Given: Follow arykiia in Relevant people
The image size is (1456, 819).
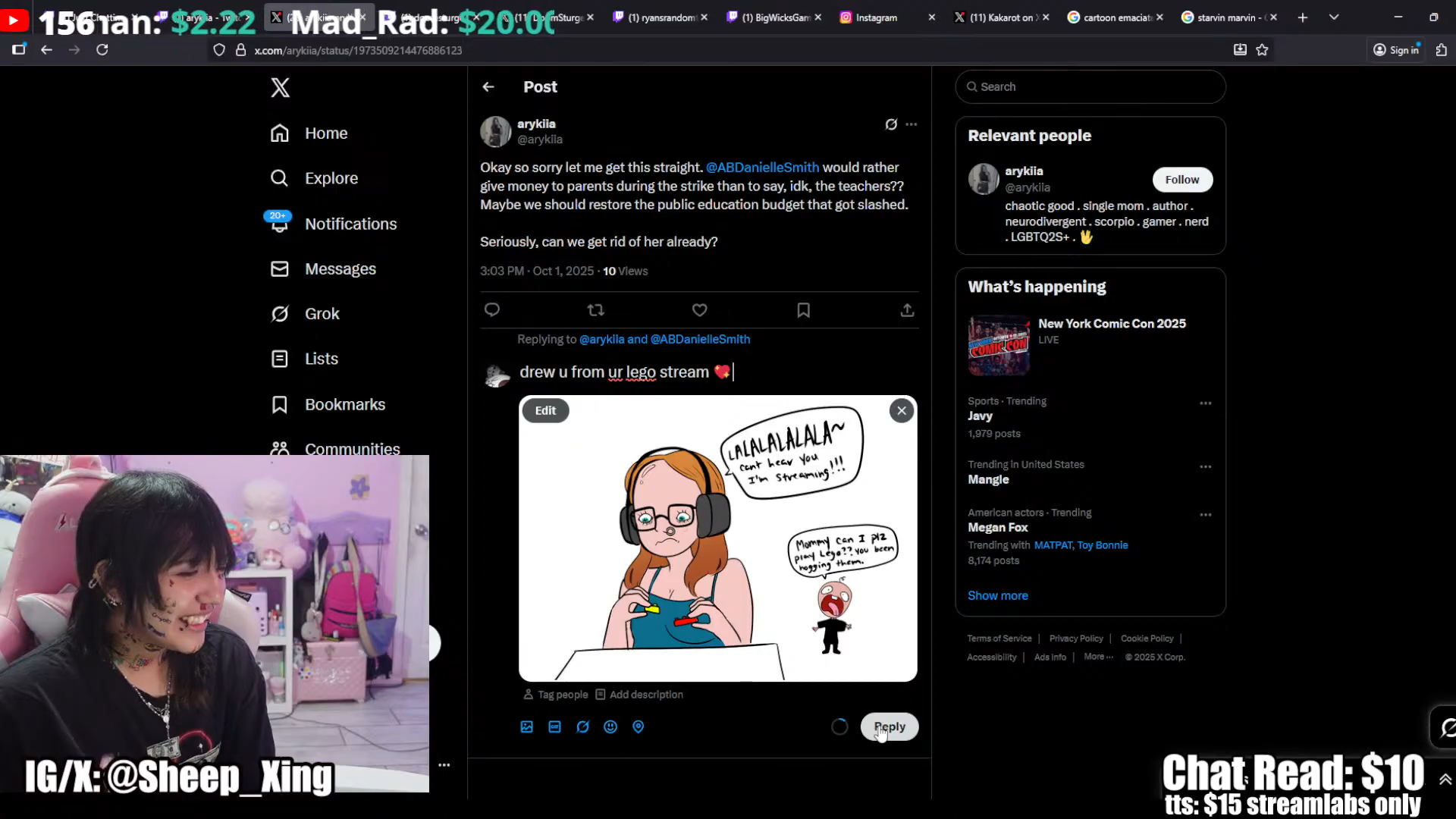Looking at the screenshot, I should pyautogui.click(x=1181, y=180).
